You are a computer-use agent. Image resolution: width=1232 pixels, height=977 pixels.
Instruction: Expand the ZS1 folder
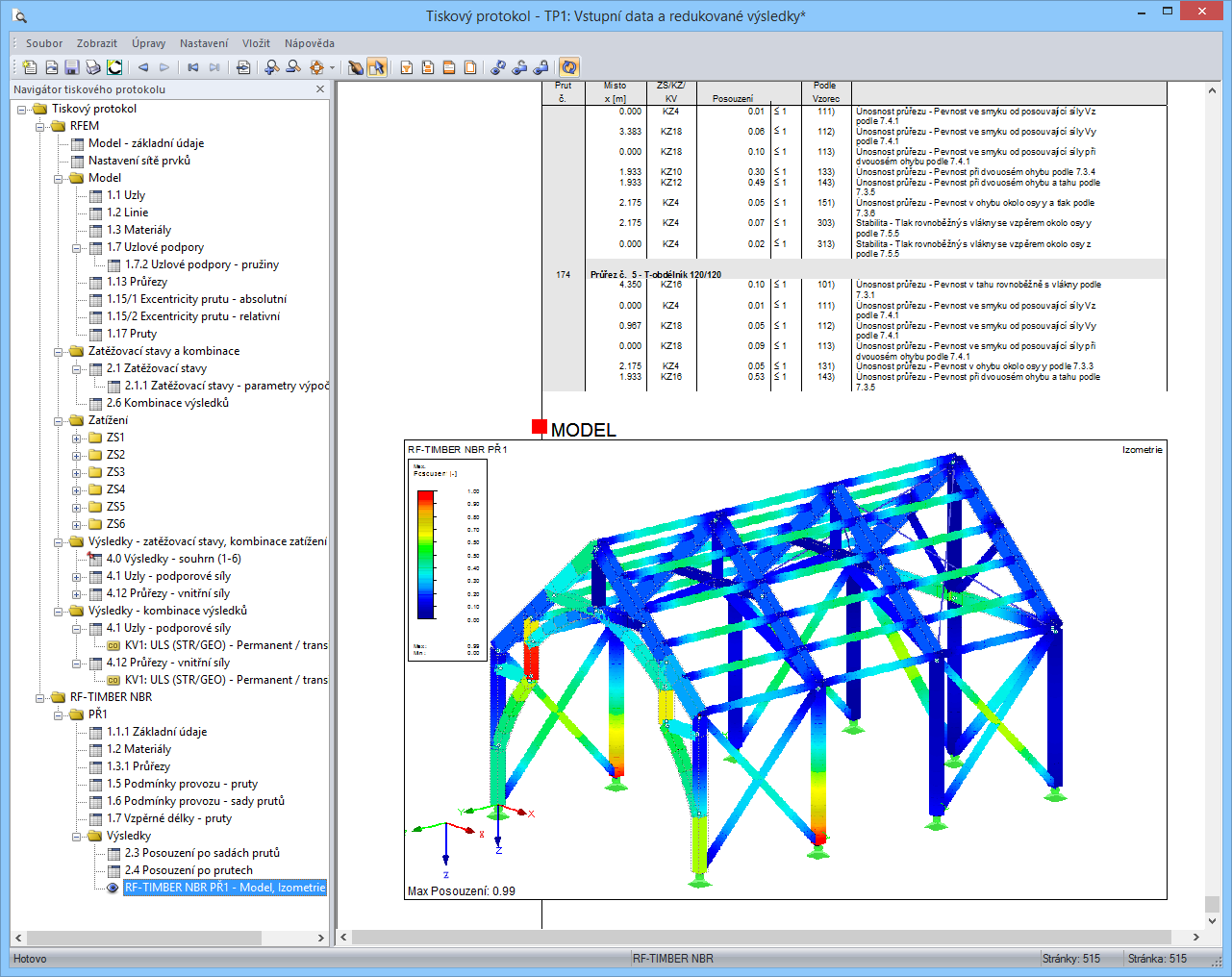(77, 438)
